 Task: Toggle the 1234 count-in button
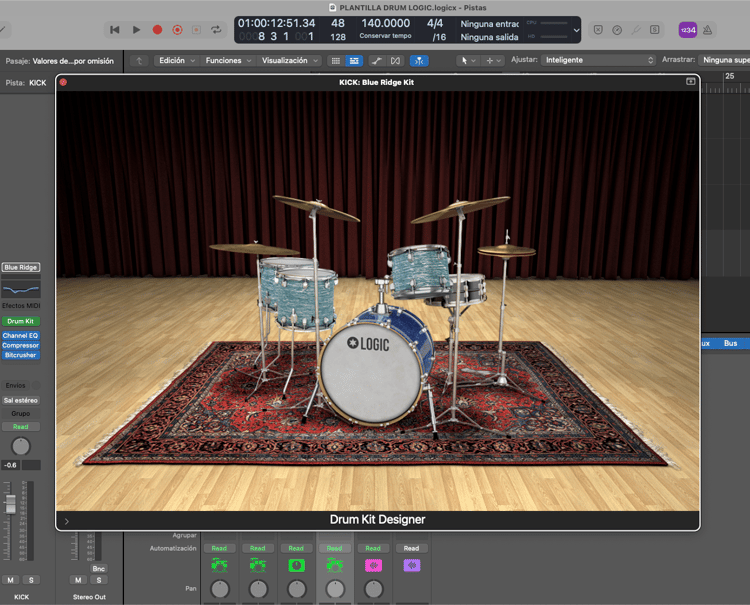(688, 30)
